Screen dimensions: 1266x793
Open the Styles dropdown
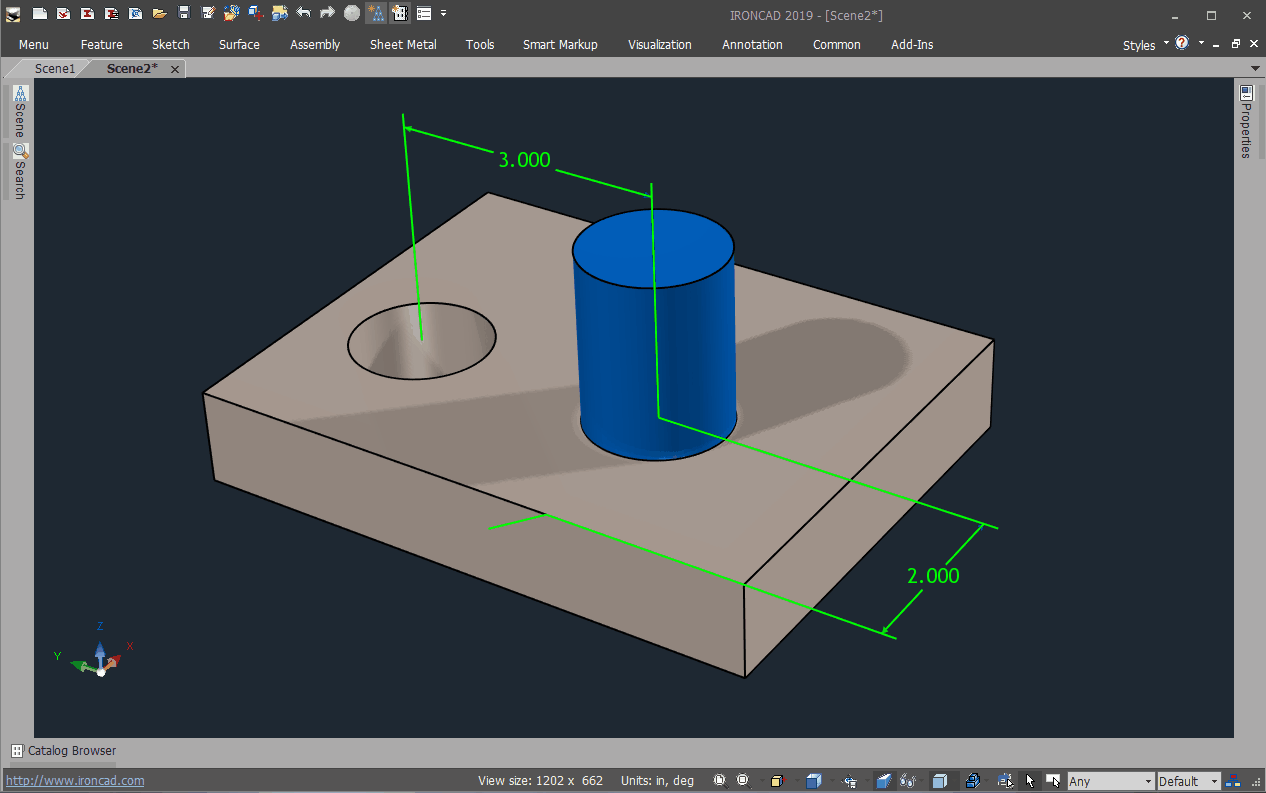[1145, 45]
